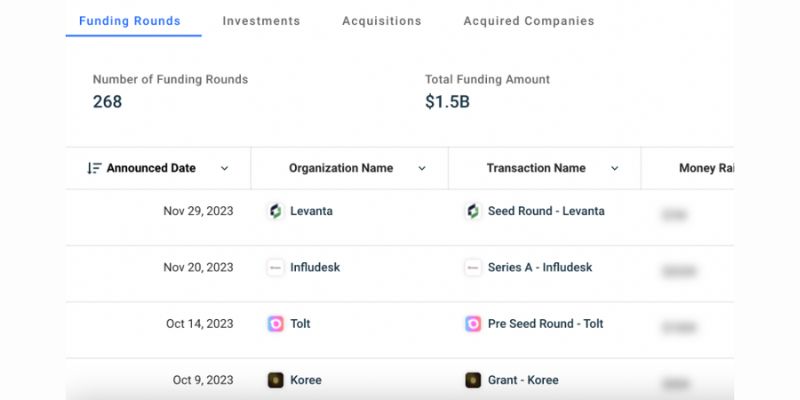
Task: Open the Pre Seed Round - Tolt link
Action: click(x=545, y=323)
